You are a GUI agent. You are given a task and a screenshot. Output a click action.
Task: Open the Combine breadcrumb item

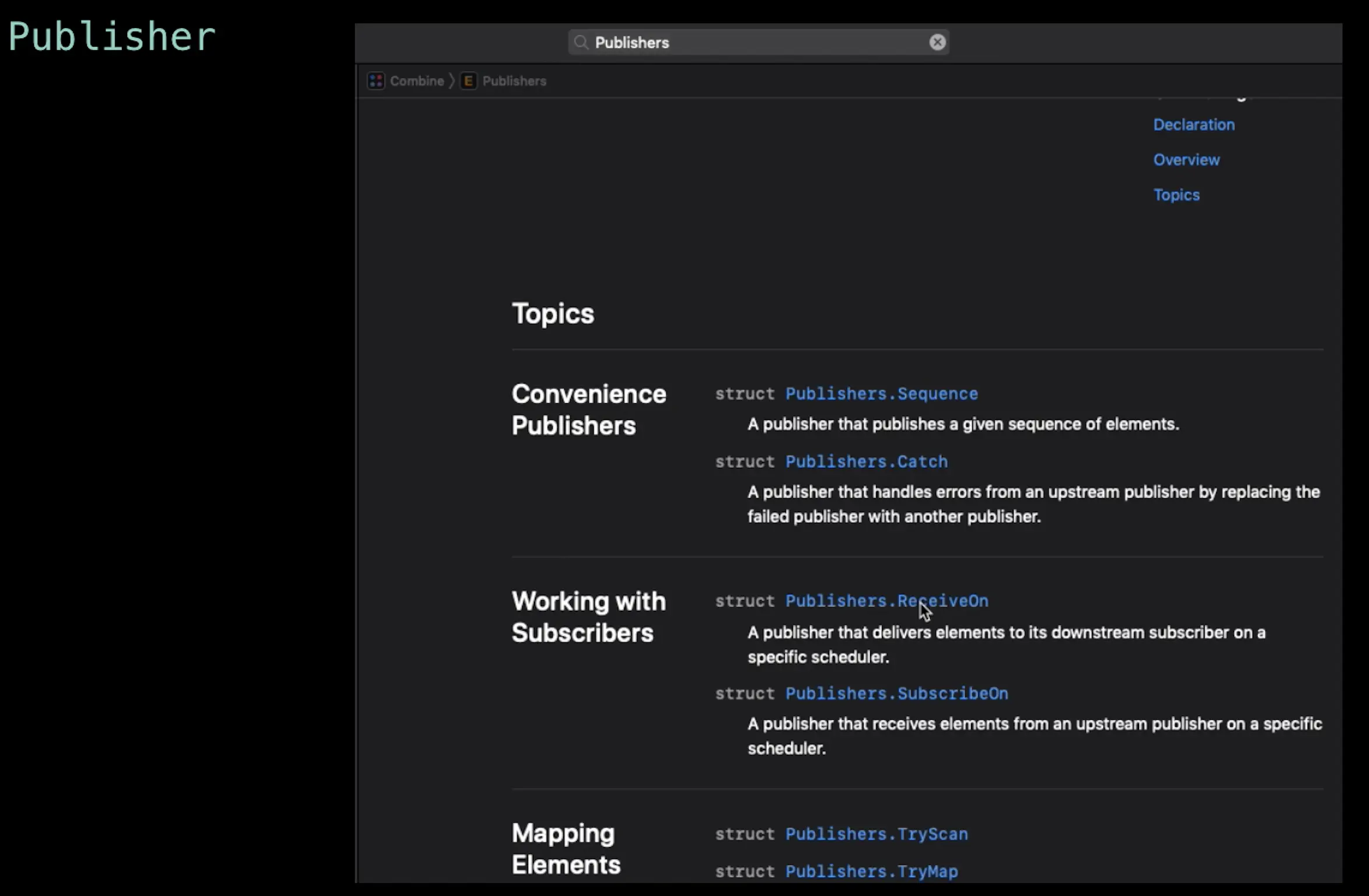click(x=417, y=81)
